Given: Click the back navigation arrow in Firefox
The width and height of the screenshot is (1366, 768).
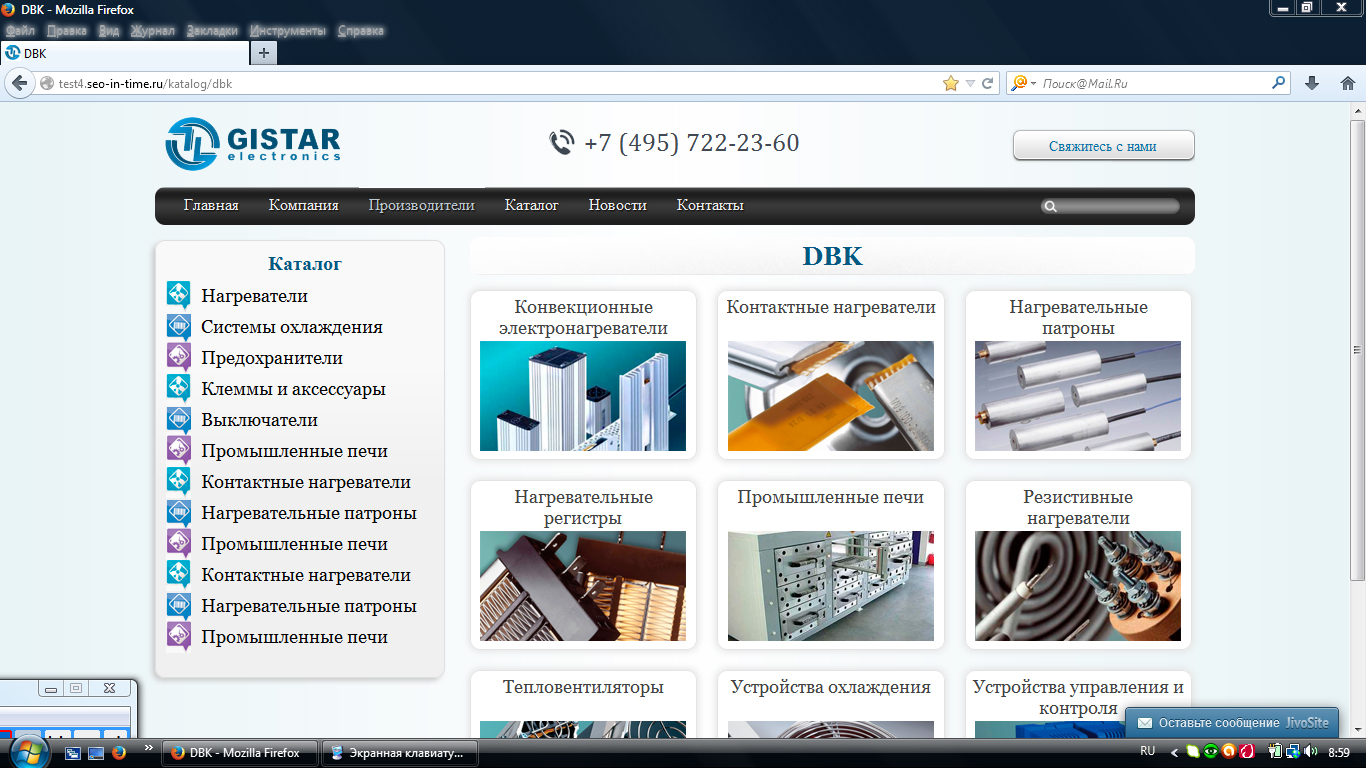Looking at the screenshot, I should coord(18,83).
